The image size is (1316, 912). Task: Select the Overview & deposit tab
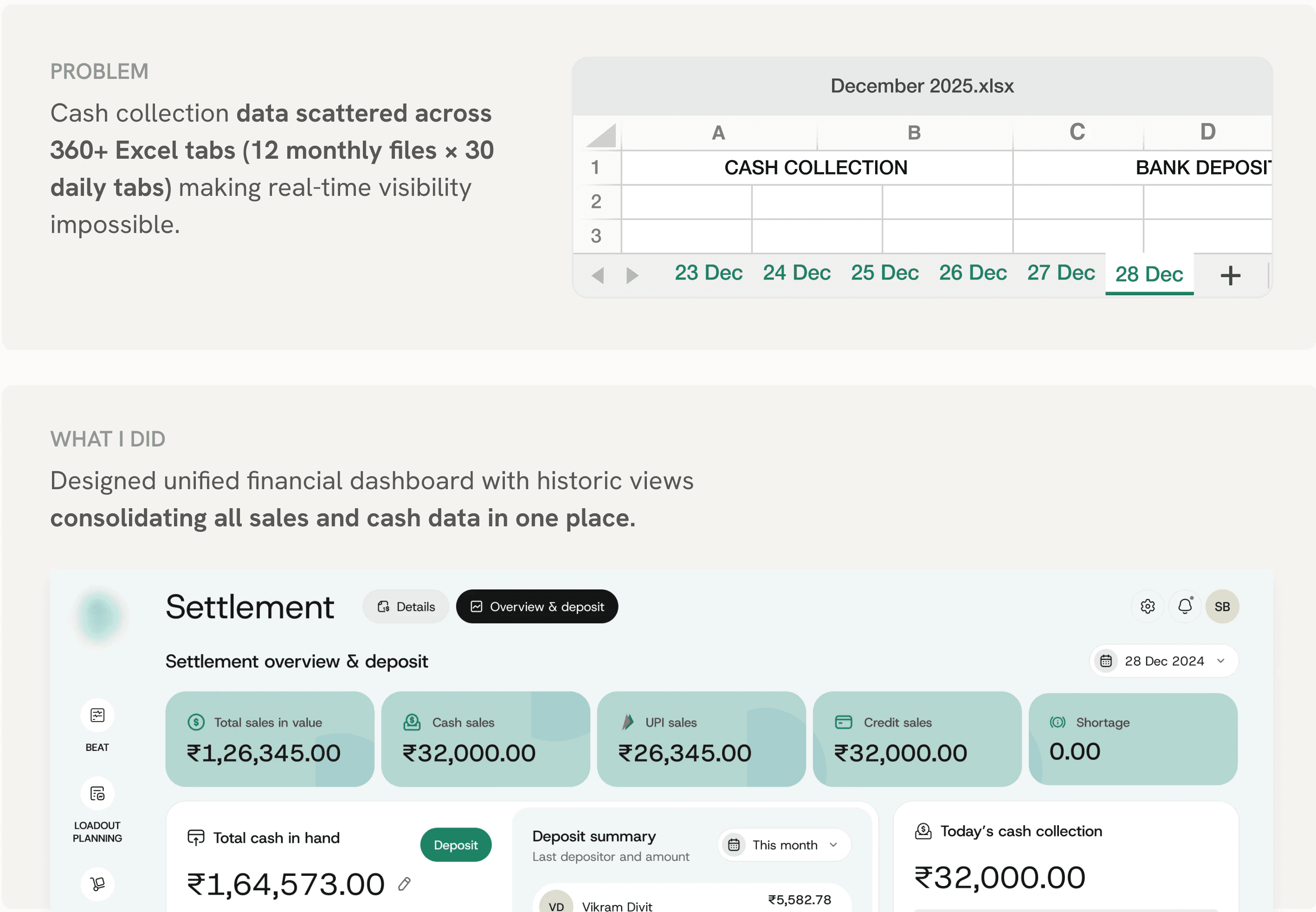coord(537,607)
